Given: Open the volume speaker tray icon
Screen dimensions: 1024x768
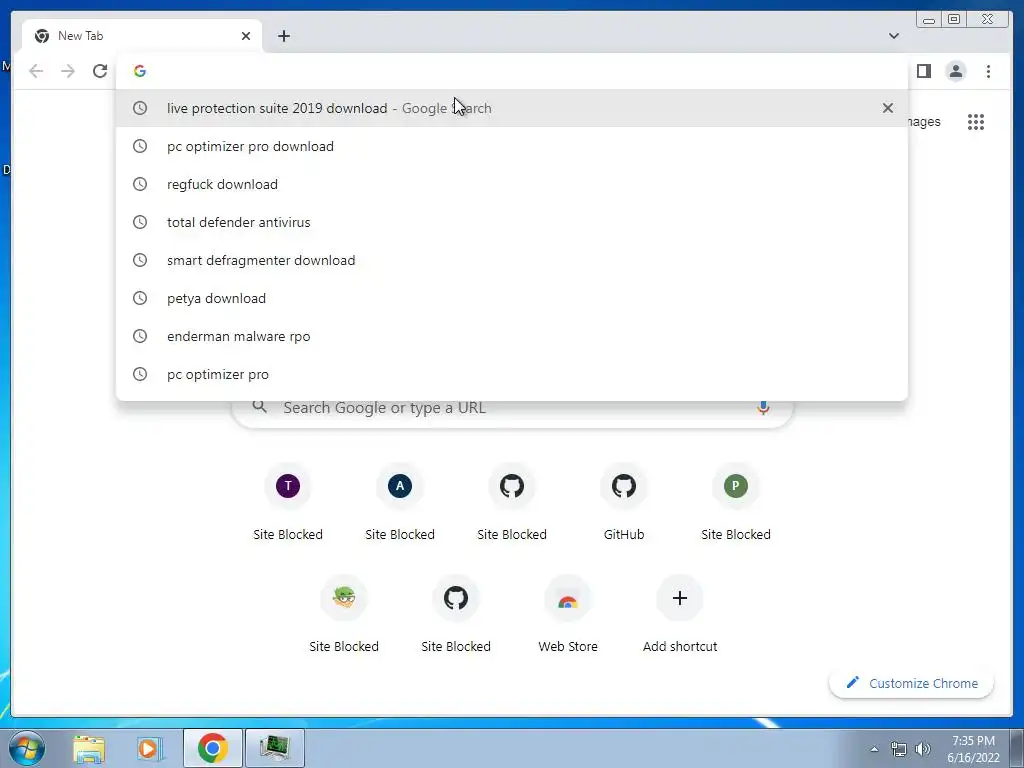Looking at the screenshot, I should pos(923,749).
